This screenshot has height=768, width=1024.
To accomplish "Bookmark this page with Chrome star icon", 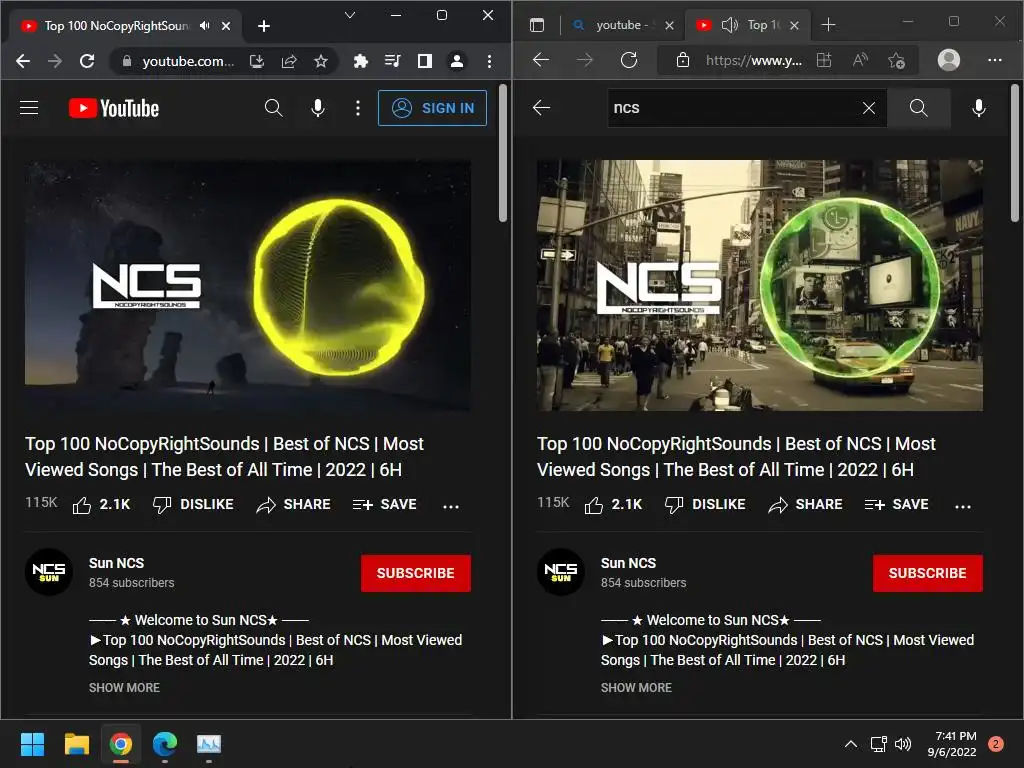I will click(x=321, y=61).
